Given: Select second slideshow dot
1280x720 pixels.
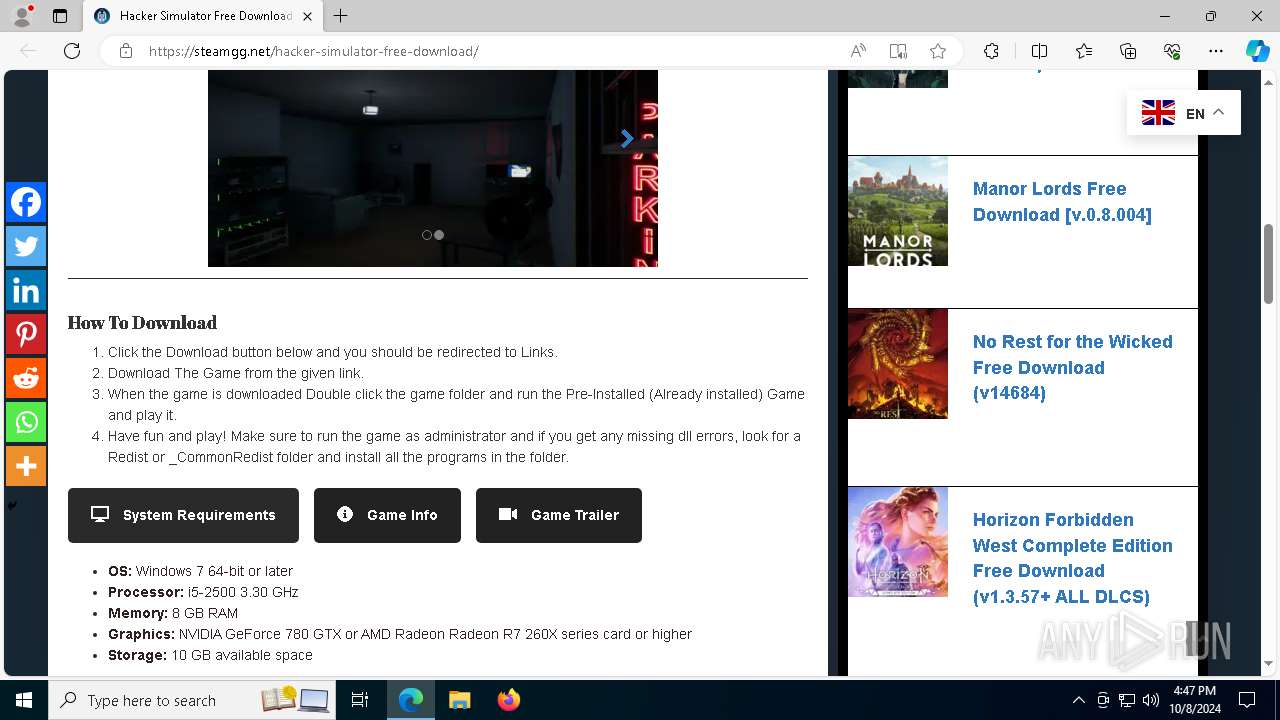Looking at the screenshot, I should click(x=439, y=235).
